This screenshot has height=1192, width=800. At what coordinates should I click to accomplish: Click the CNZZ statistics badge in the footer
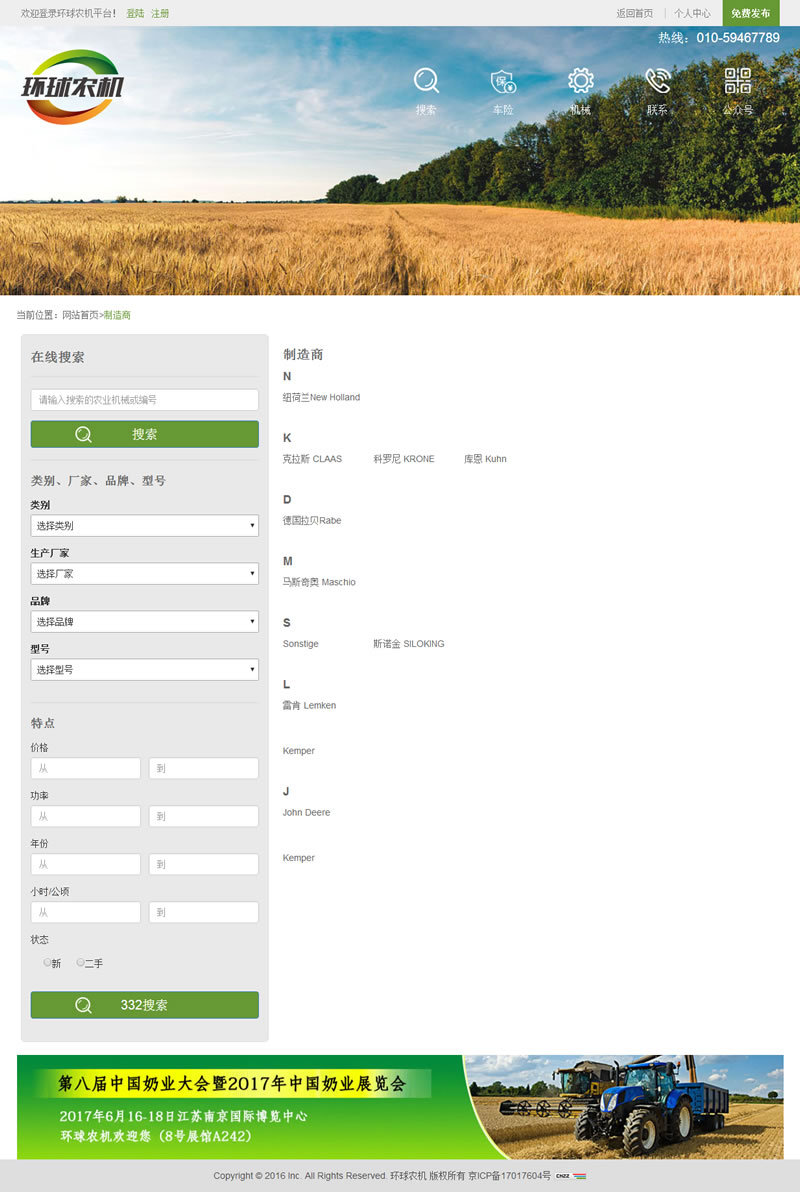570,1176
